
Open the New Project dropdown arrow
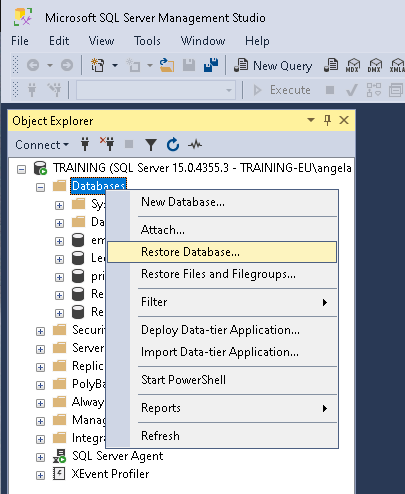pos(115,65)
